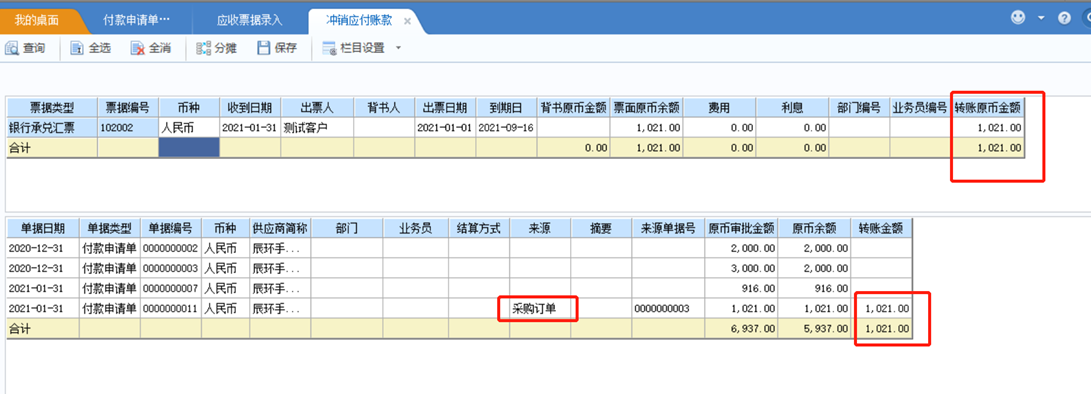Click the 收到日期 column header
1091x394 pixels.
click(x=250, y=108)
